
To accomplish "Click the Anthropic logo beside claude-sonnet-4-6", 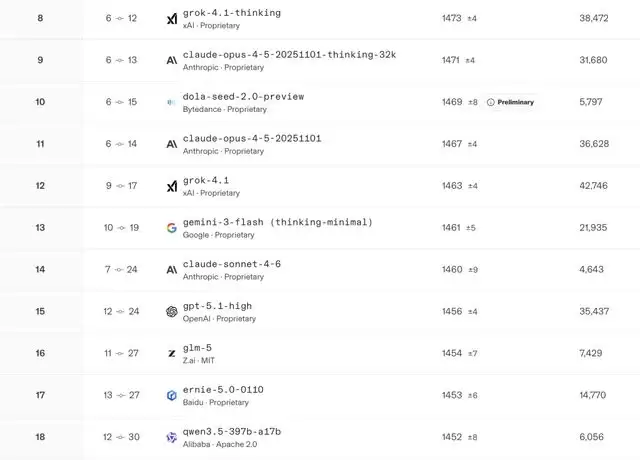I will [x=172, y=270].
